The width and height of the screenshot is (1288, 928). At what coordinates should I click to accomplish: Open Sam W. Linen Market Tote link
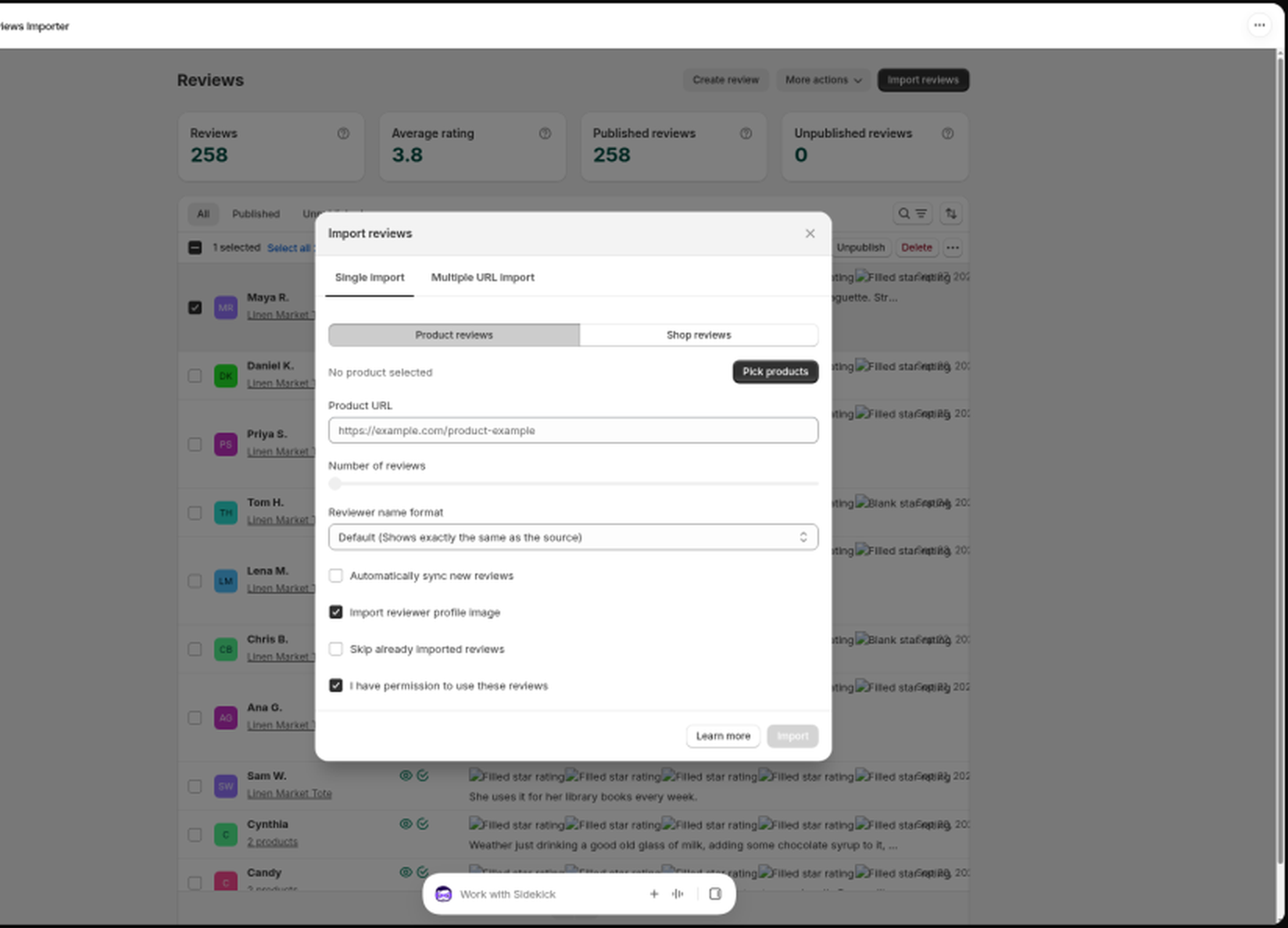click(x=289, y=793)
